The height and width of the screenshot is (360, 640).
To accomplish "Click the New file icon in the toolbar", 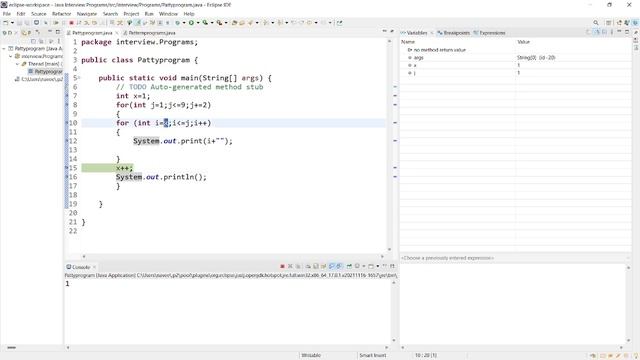I will (x=6, y=23).
